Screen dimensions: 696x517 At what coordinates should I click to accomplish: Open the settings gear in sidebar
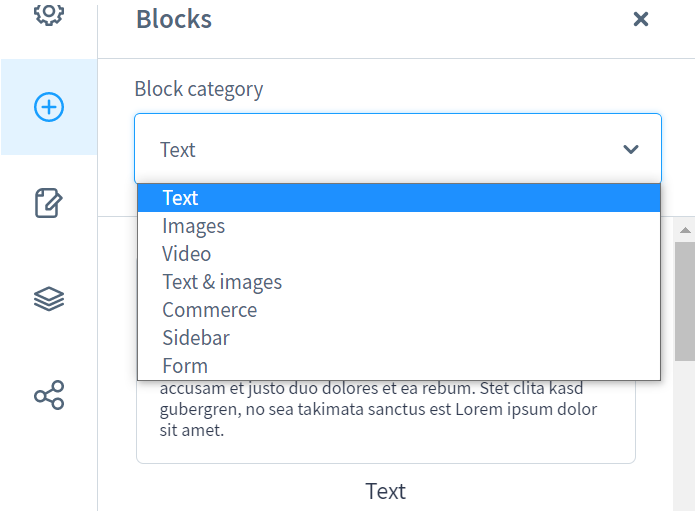(x=49, y=14)
